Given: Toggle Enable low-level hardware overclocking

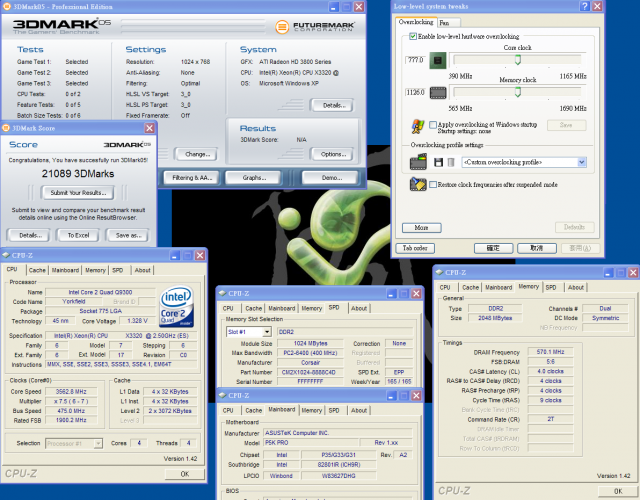Looking at the screenshot, I should click(x=413, y=36).
